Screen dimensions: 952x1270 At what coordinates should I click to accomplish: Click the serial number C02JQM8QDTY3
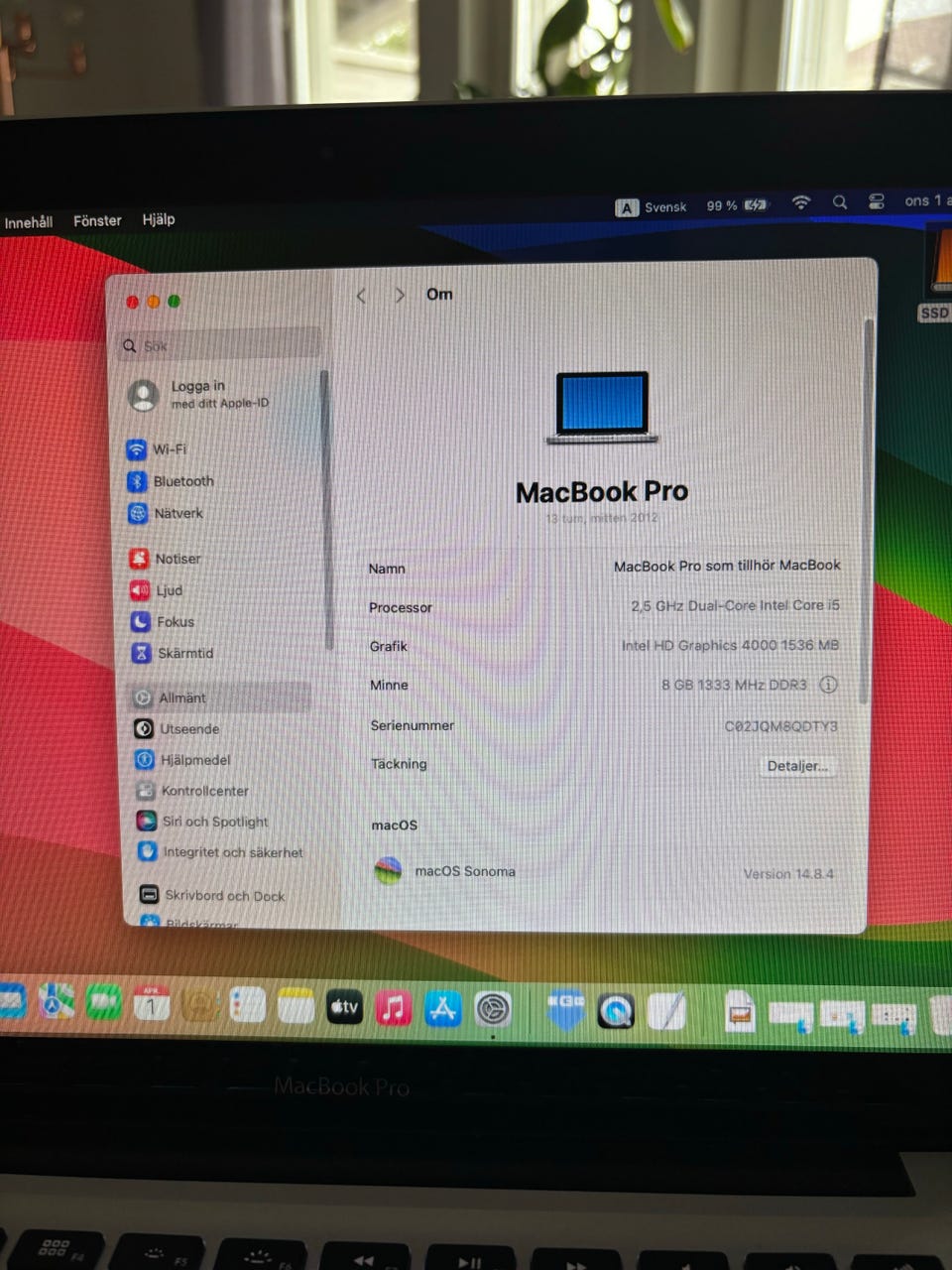coord(780,726)
